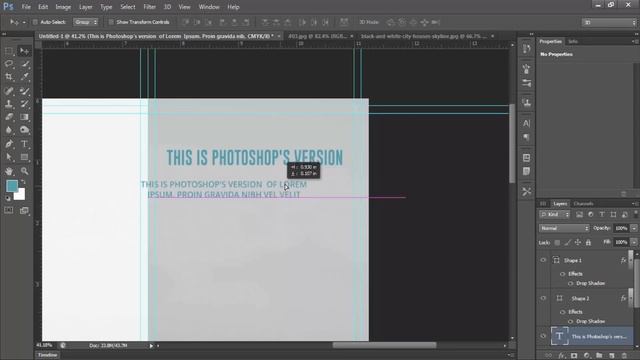Select the Quick Selection tool
This screenshot has height=360, width=640.
tap(24, 64)
